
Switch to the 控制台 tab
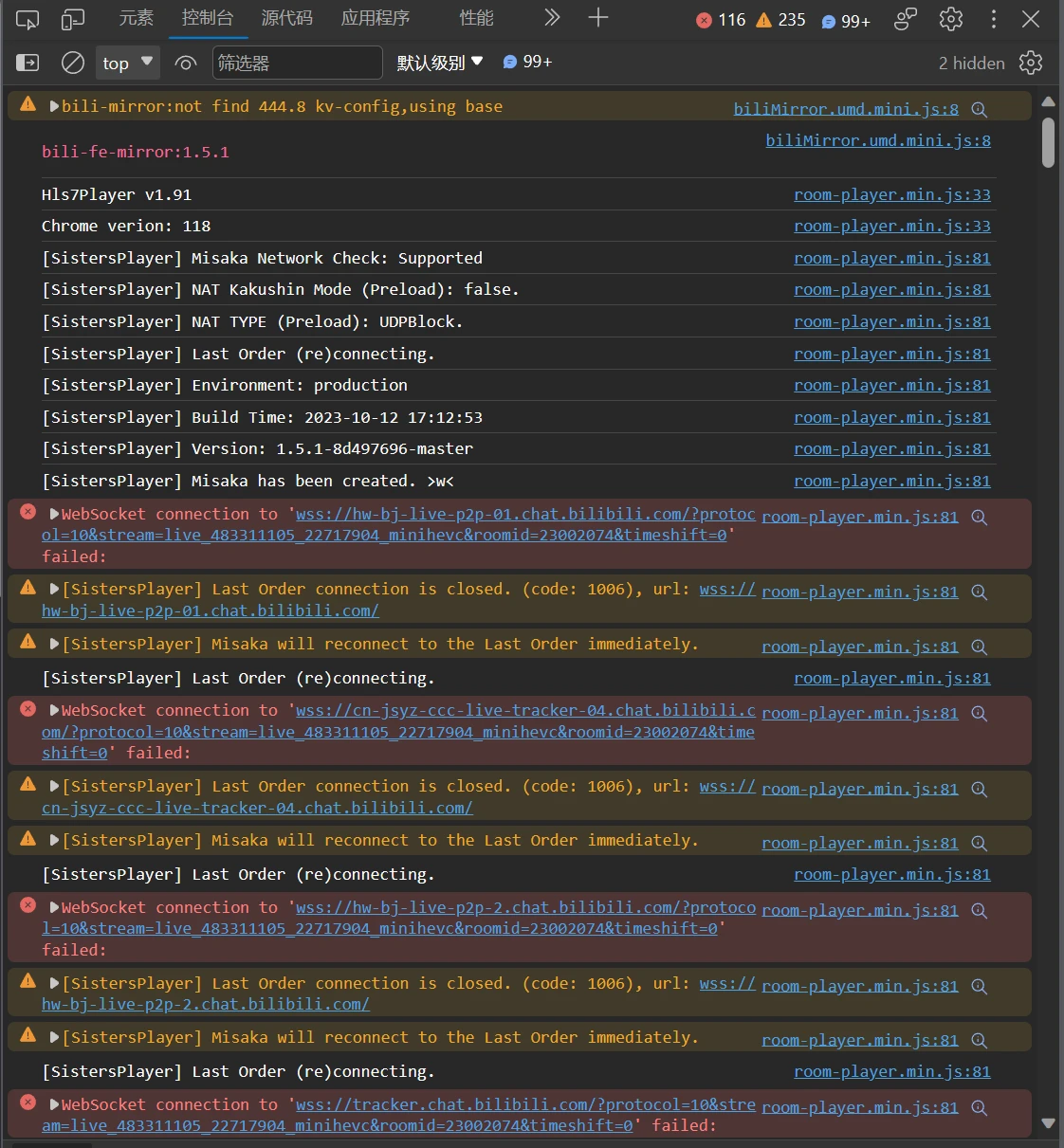pos(208,18)
